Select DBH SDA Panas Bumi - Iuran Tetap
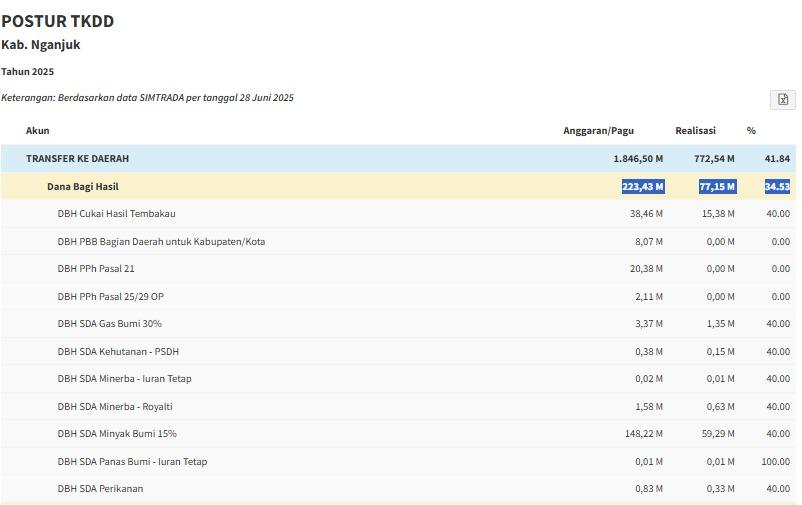The image size is (802, 505). (132, 462)
